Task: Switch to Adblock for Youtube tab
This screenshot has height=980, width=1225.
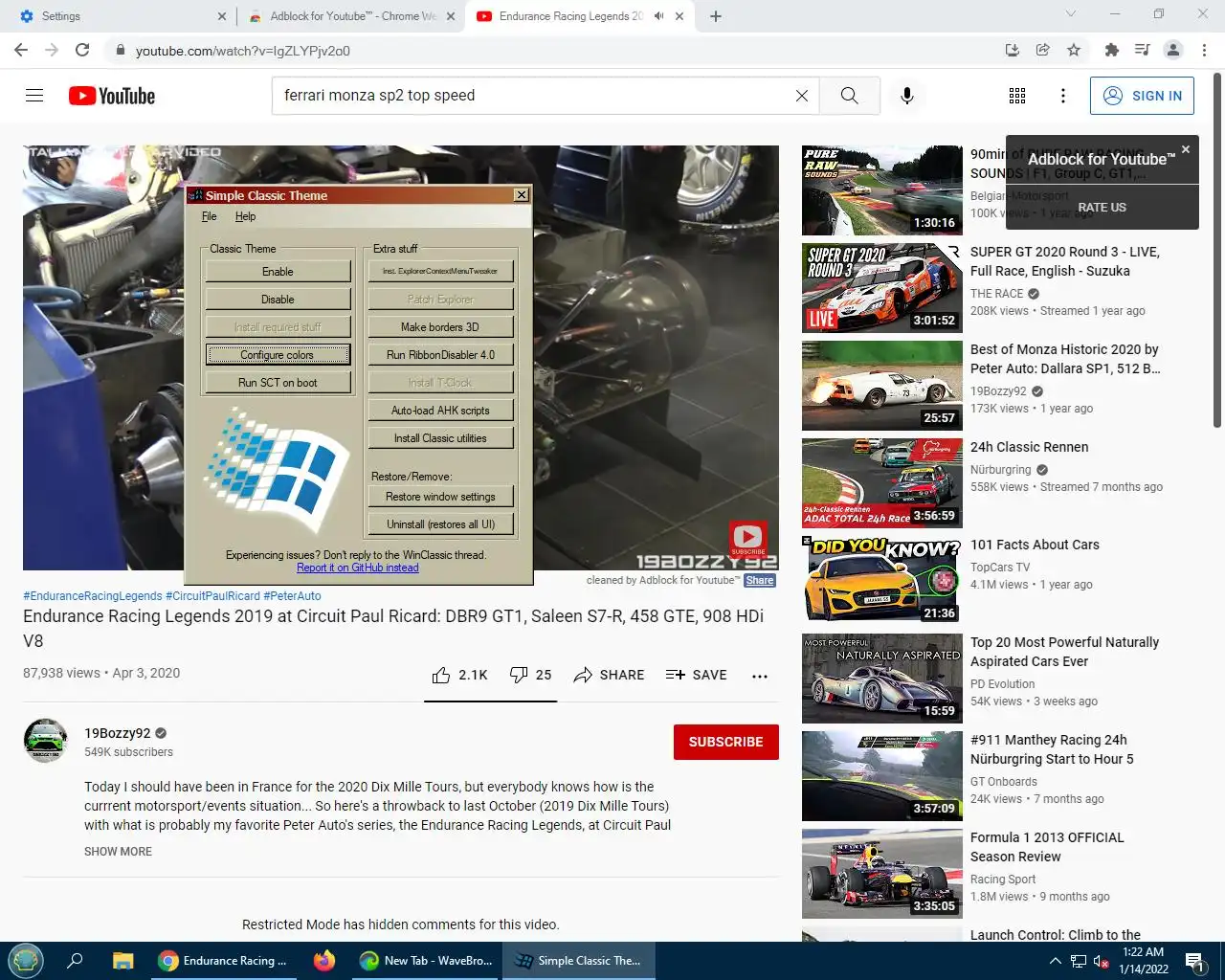Action: 349,16
